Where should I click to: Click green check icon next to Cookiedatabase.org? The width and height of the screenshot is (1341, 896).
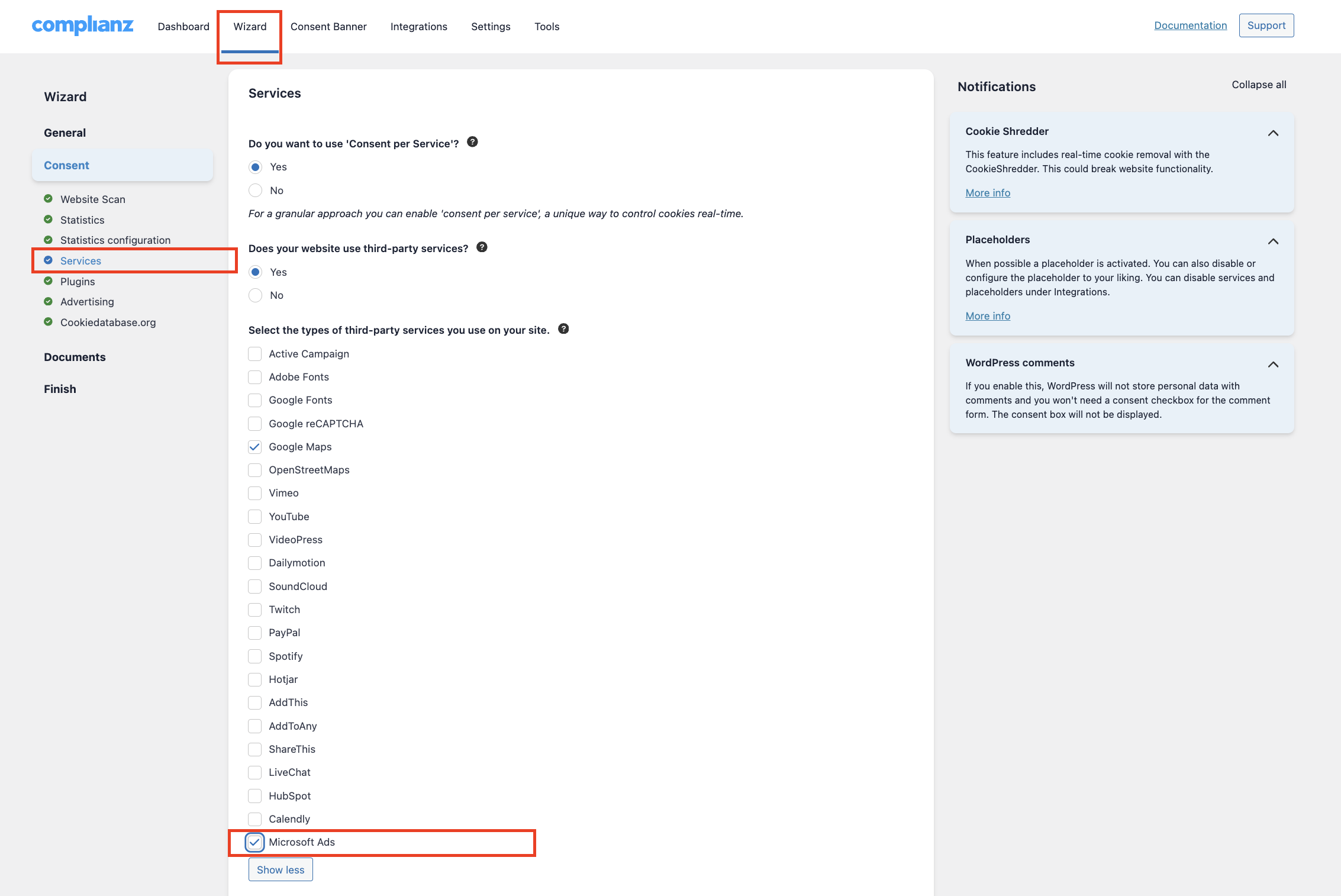(x=49, y=322)
